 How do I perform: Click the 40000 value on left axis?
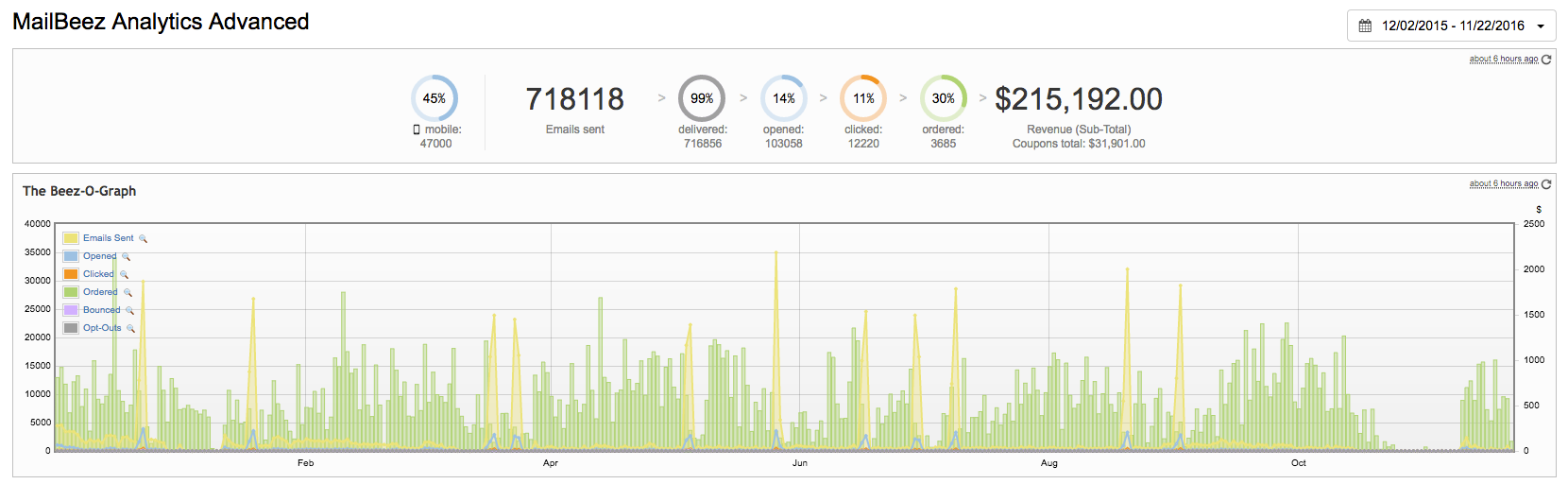tap(38, 224)
